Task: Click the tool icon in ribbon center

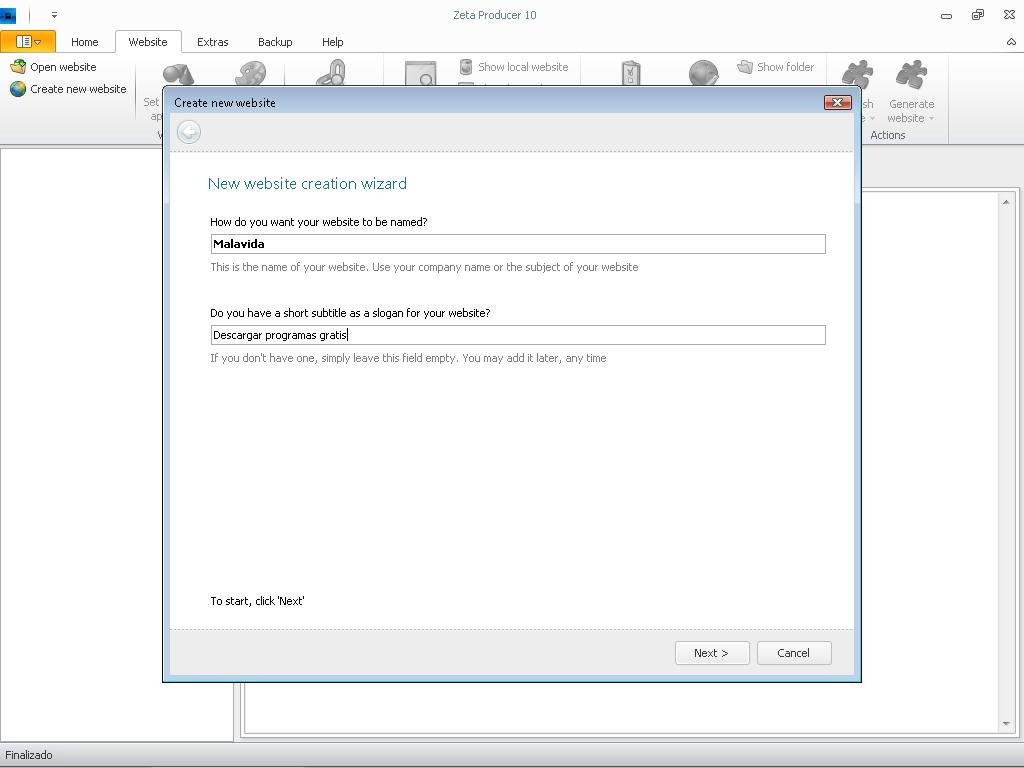Action: pyautogui.click(x=331, y=73)
